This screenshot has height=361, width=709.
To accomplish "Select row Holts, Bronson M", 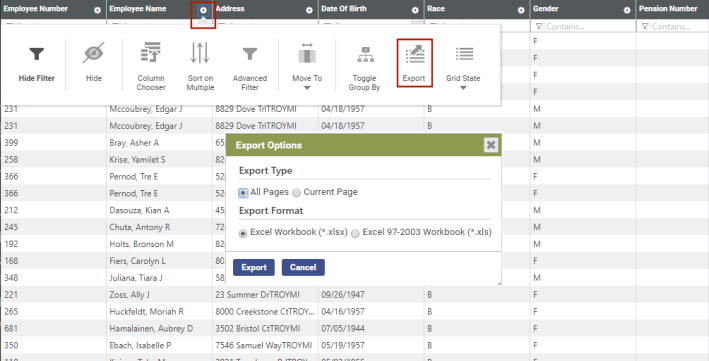I will (x=142, y=244).
